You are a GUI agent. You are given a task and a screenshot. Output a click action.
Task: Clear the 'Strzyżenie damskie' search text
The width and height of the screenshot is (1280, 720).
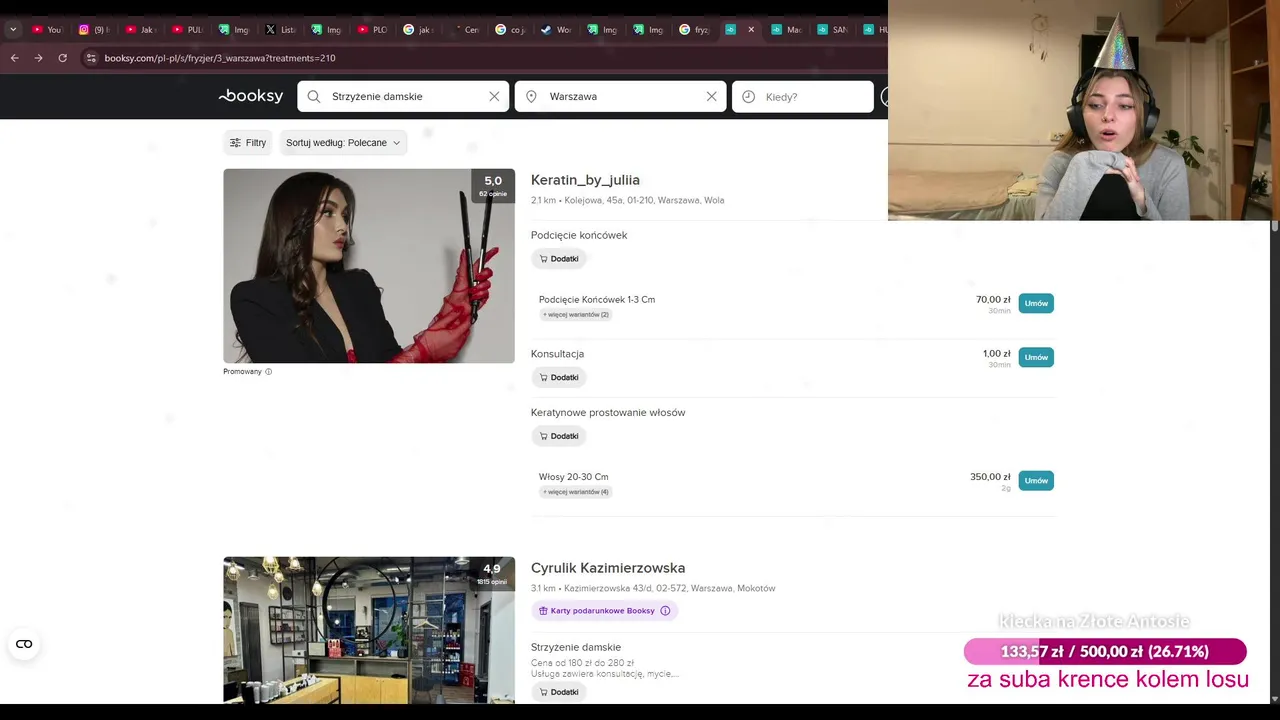coord(494,97)
